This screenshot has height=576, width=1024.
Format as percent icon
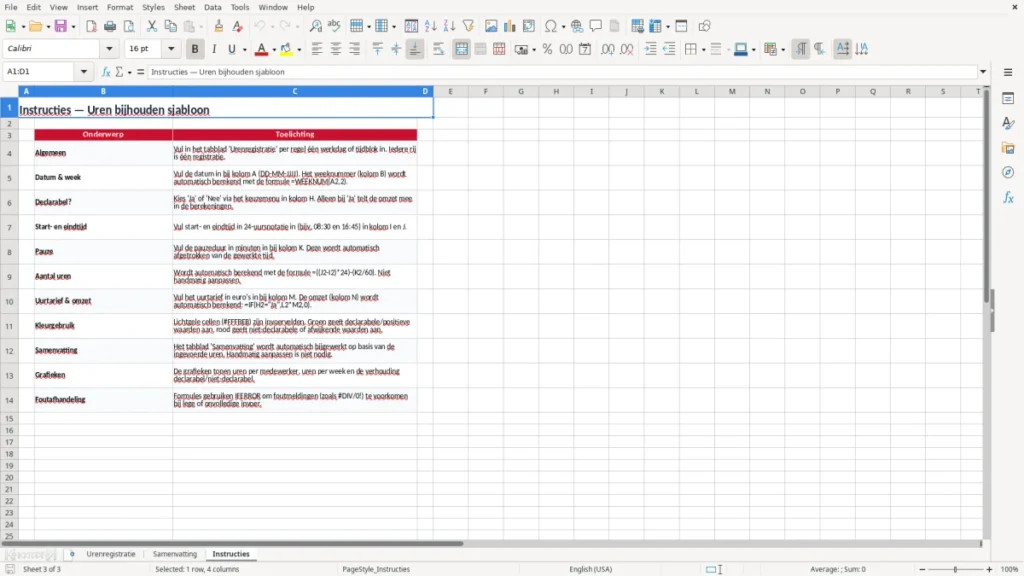(547, 49)
